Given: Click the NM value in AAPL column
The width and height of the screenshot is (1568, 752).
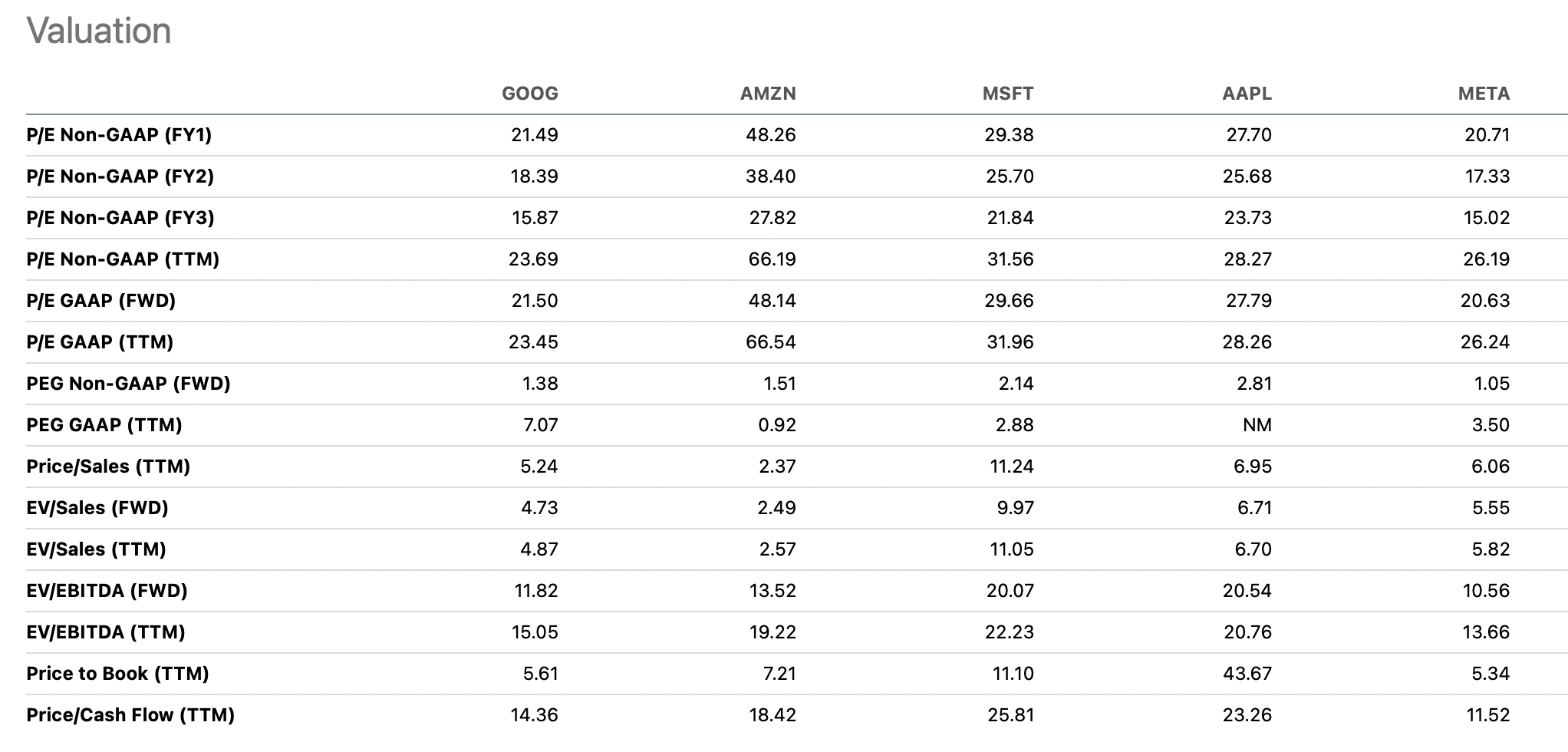Looking at the screenshot, I should point(1257,425).
